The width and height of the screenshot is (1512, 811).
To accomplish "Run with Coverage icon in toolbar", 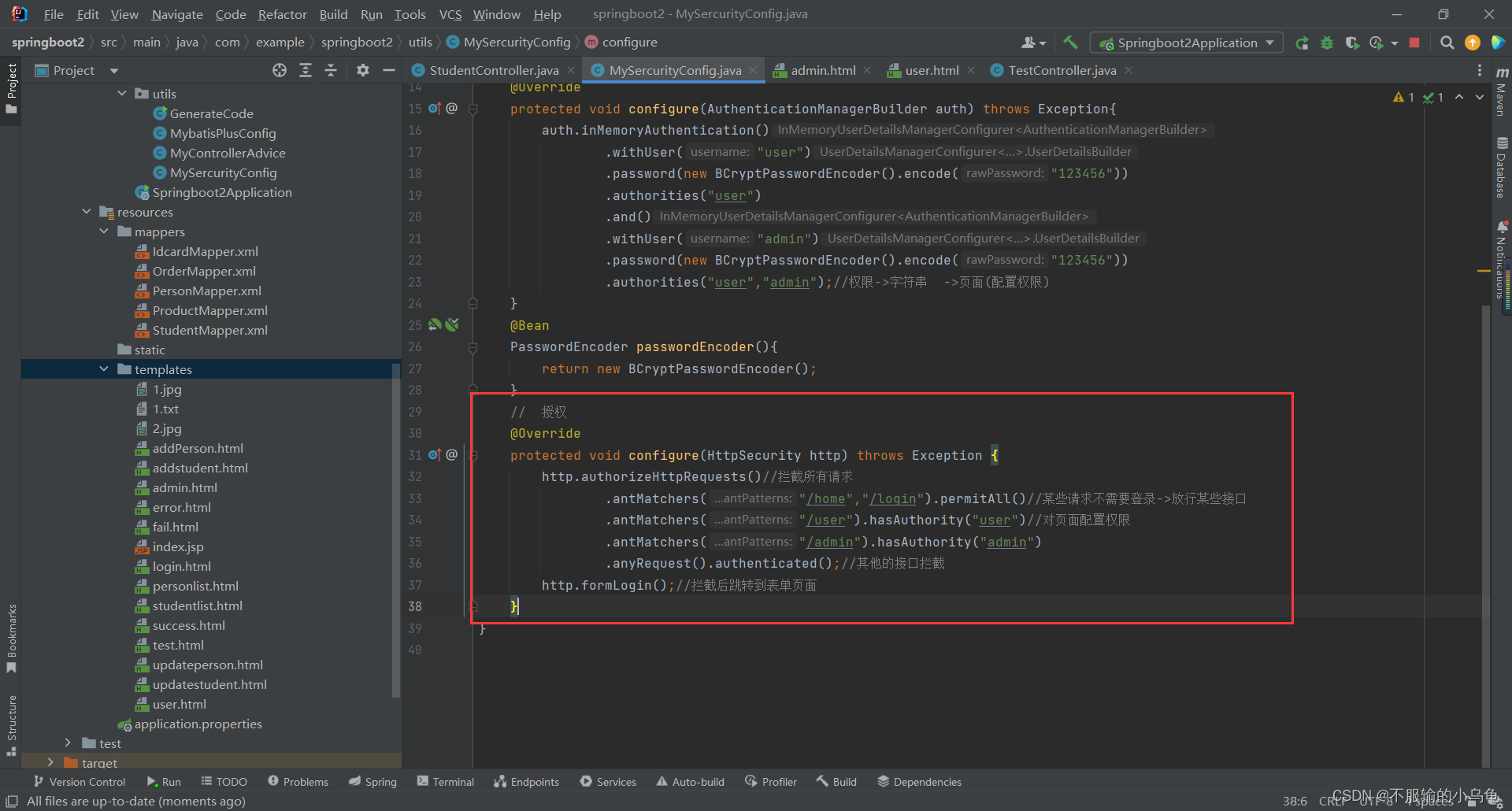I will (1352, 43).
